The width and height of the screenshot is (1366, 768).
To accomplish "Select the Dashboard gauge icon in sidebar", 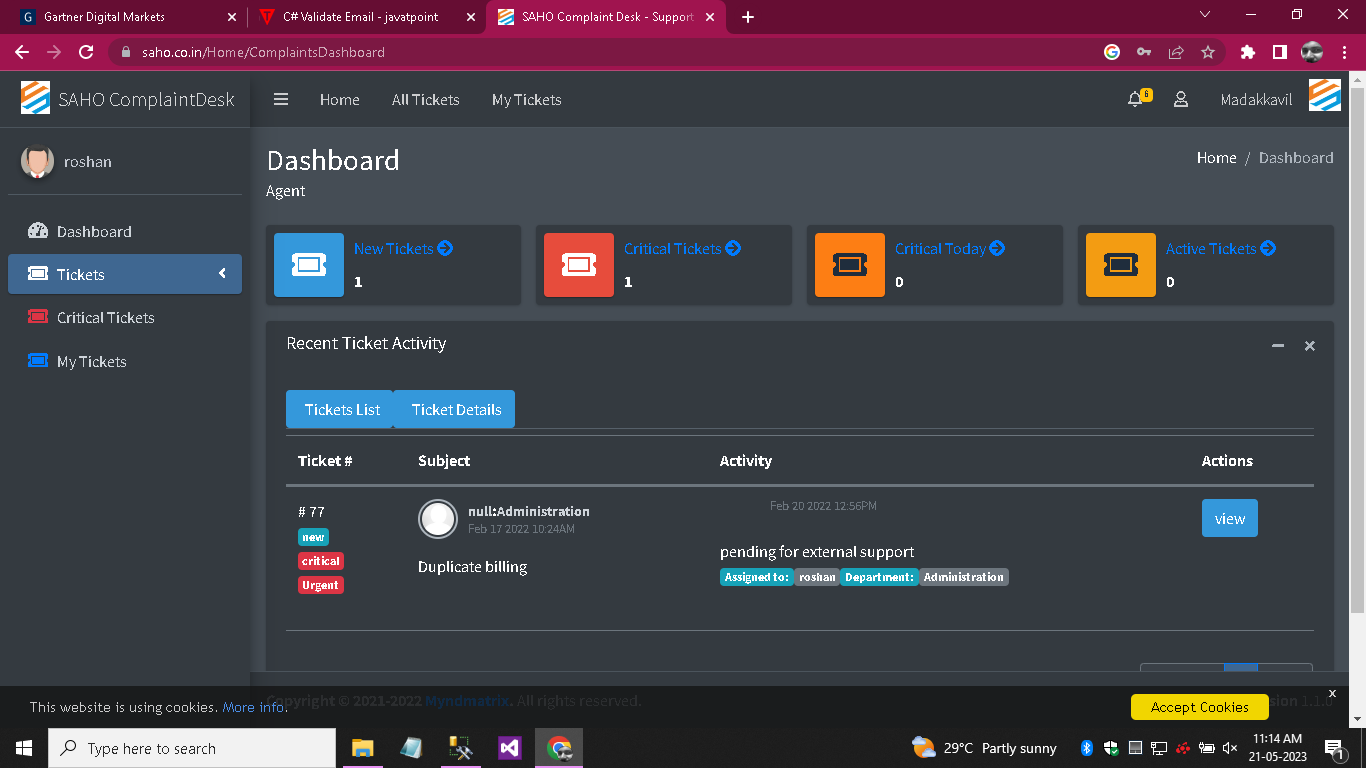I will (37, 231).
